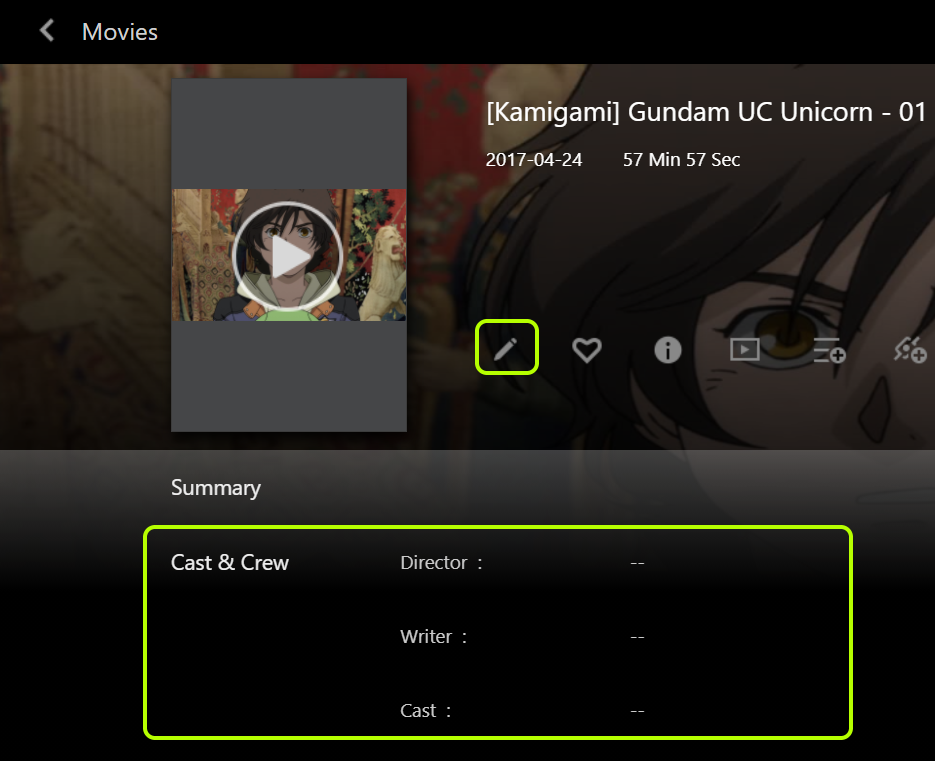Viewport: 935px width, 761px height.
Task: Click the 'Director :' label
Action: tap(441, 562)
